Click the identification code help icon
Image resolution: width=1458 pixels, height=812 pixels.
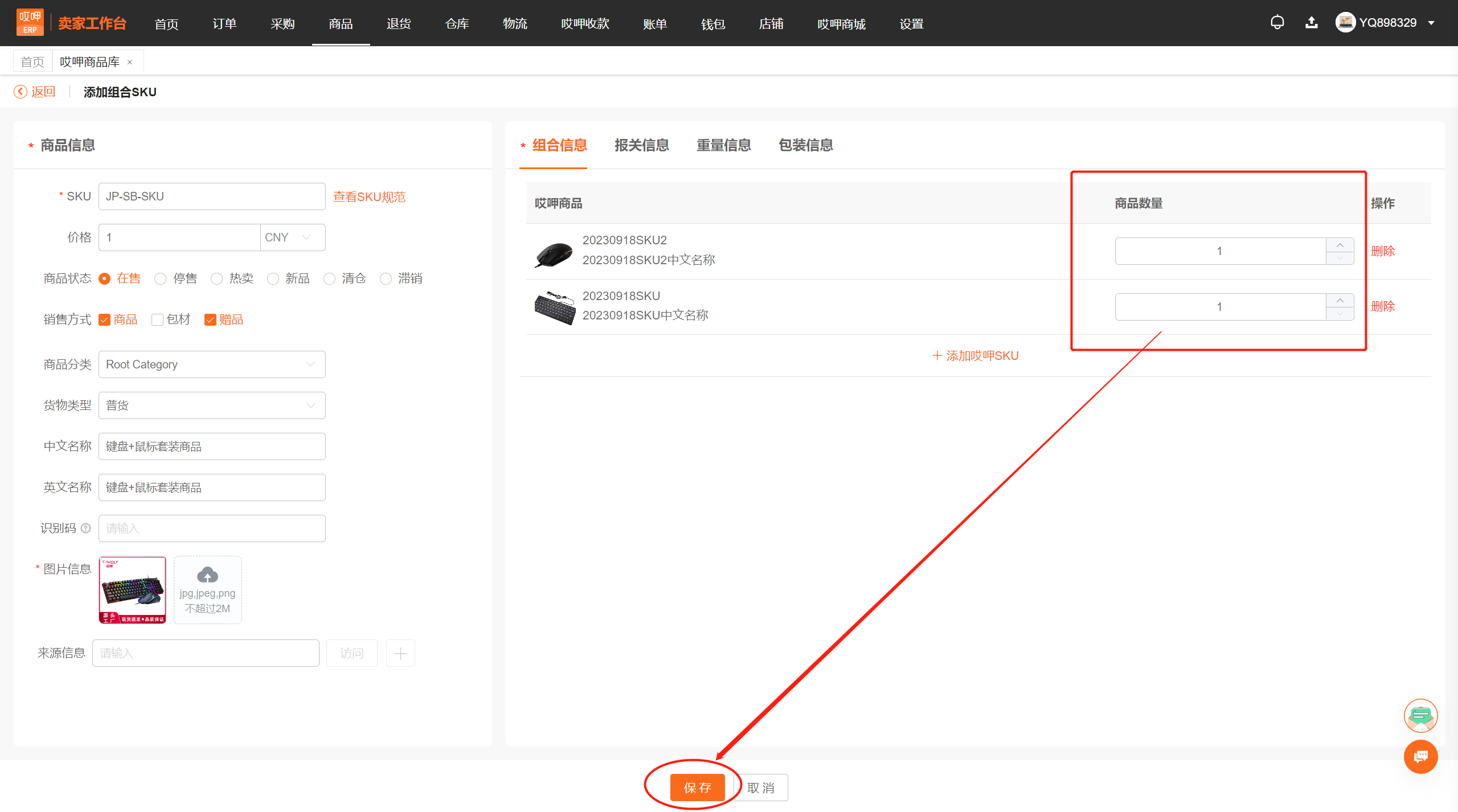pos(86,528)
